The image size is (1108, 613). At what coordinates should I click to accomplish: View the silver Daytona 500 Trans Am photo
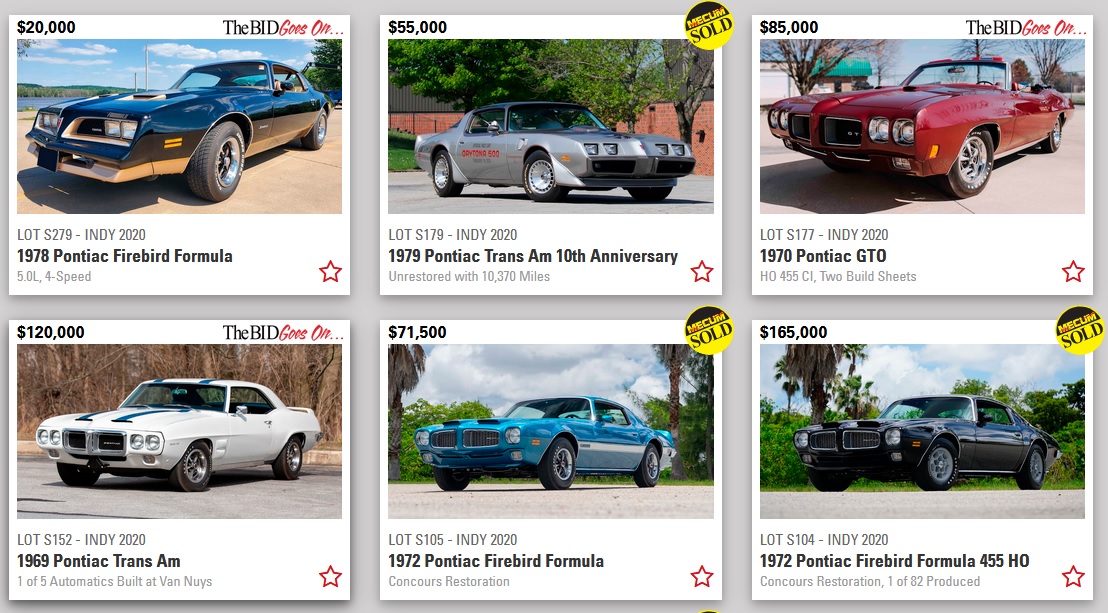point(550,127)
